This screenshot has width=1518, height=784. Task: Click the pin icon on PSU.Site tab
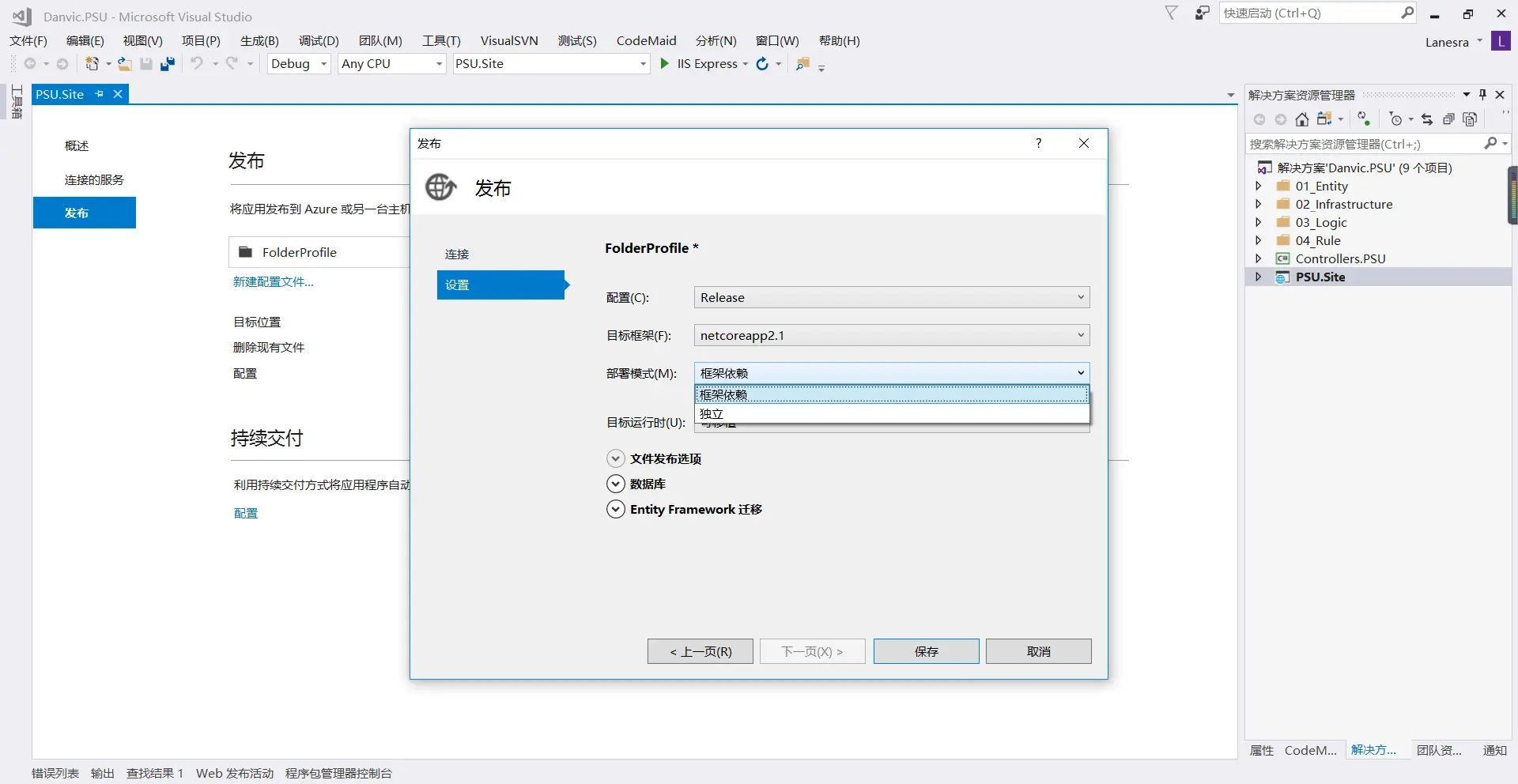pyautogui.click(x=100, y=94)
